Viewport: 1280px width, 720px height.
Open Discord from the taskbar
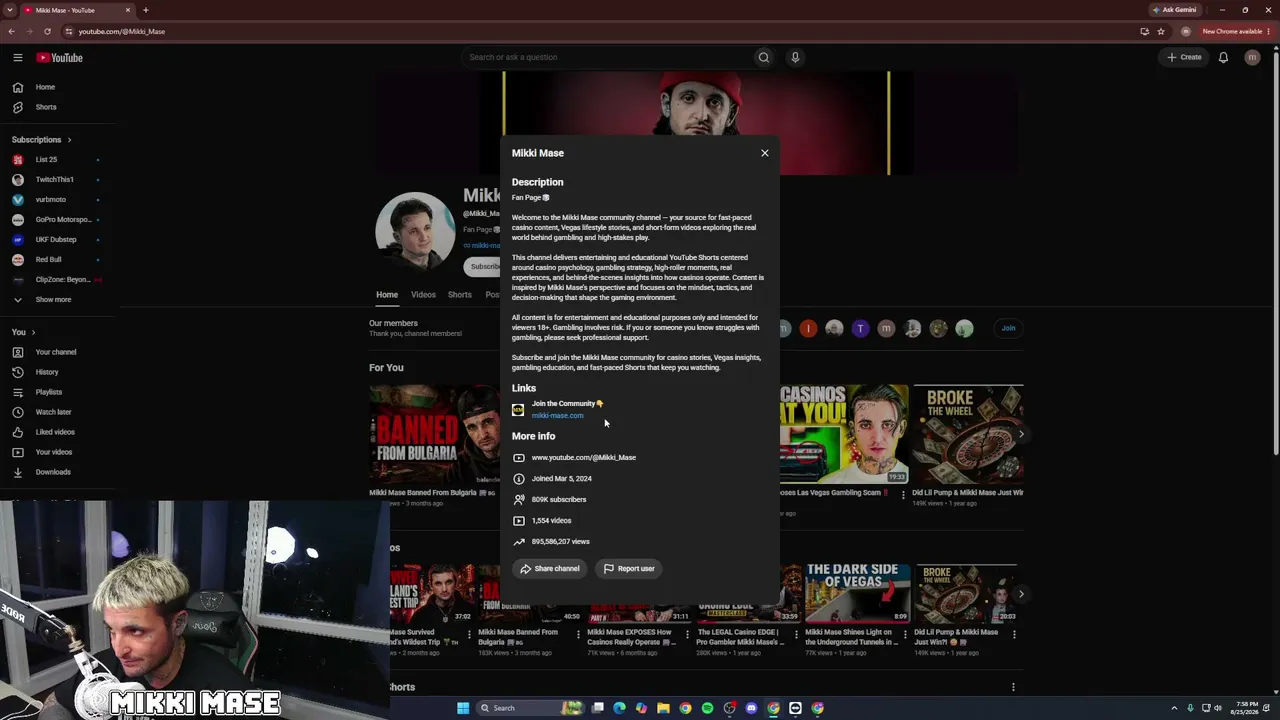click(x=751, y=708)
